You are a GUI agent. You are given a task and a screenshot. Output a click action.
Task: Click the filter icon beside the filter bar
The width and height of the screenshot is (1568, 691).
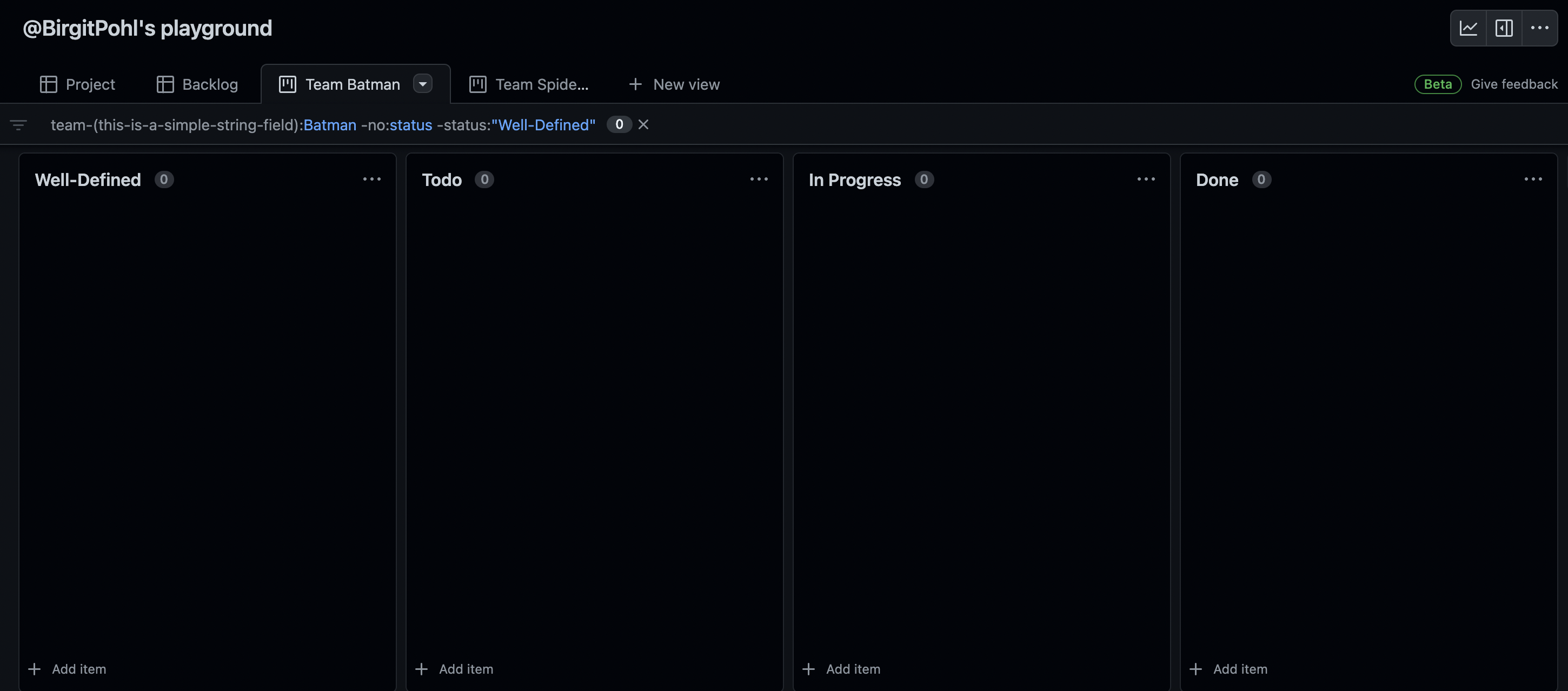click(18, 124)
